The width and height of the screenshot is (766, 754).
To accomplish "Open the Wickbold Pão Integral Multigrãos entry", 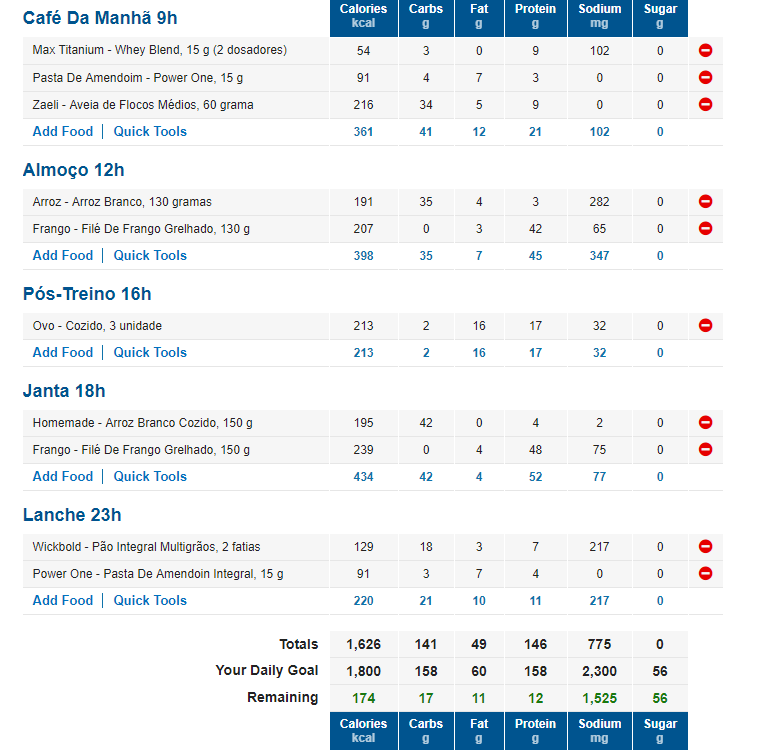I will point(146,547).
